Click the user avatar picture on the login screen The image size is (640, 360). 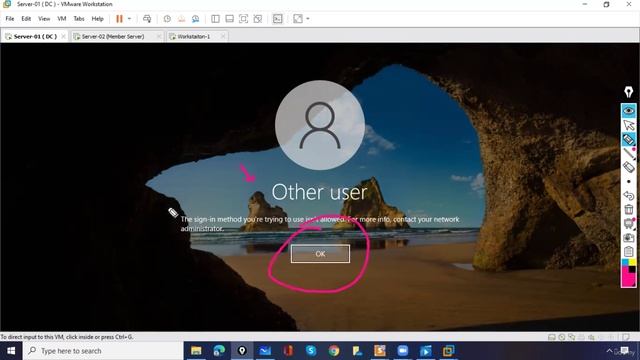320,125
